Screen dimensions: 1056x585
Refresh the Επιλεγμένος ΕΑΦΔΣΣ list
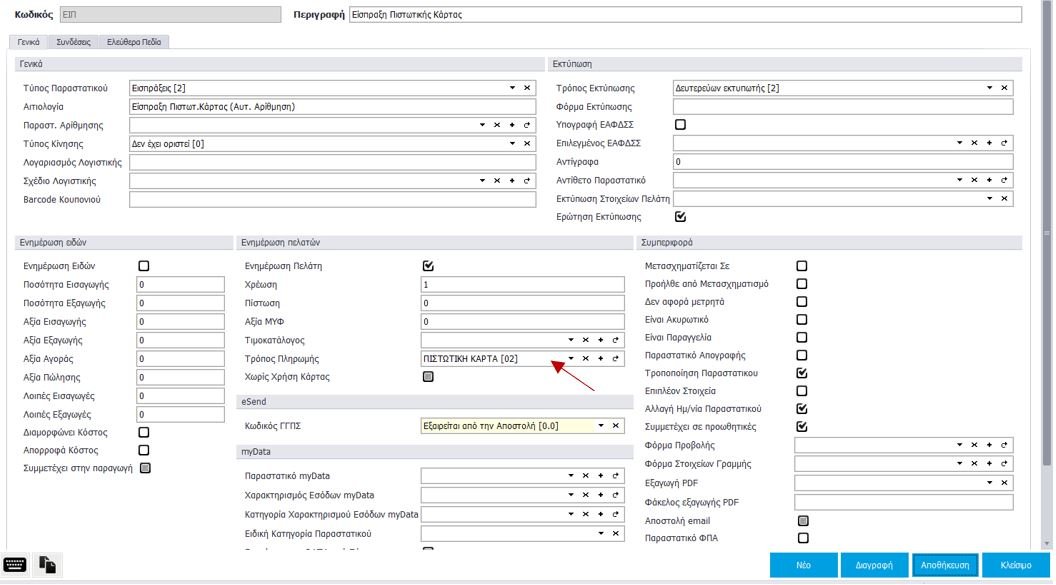[x=1004, y=144]
